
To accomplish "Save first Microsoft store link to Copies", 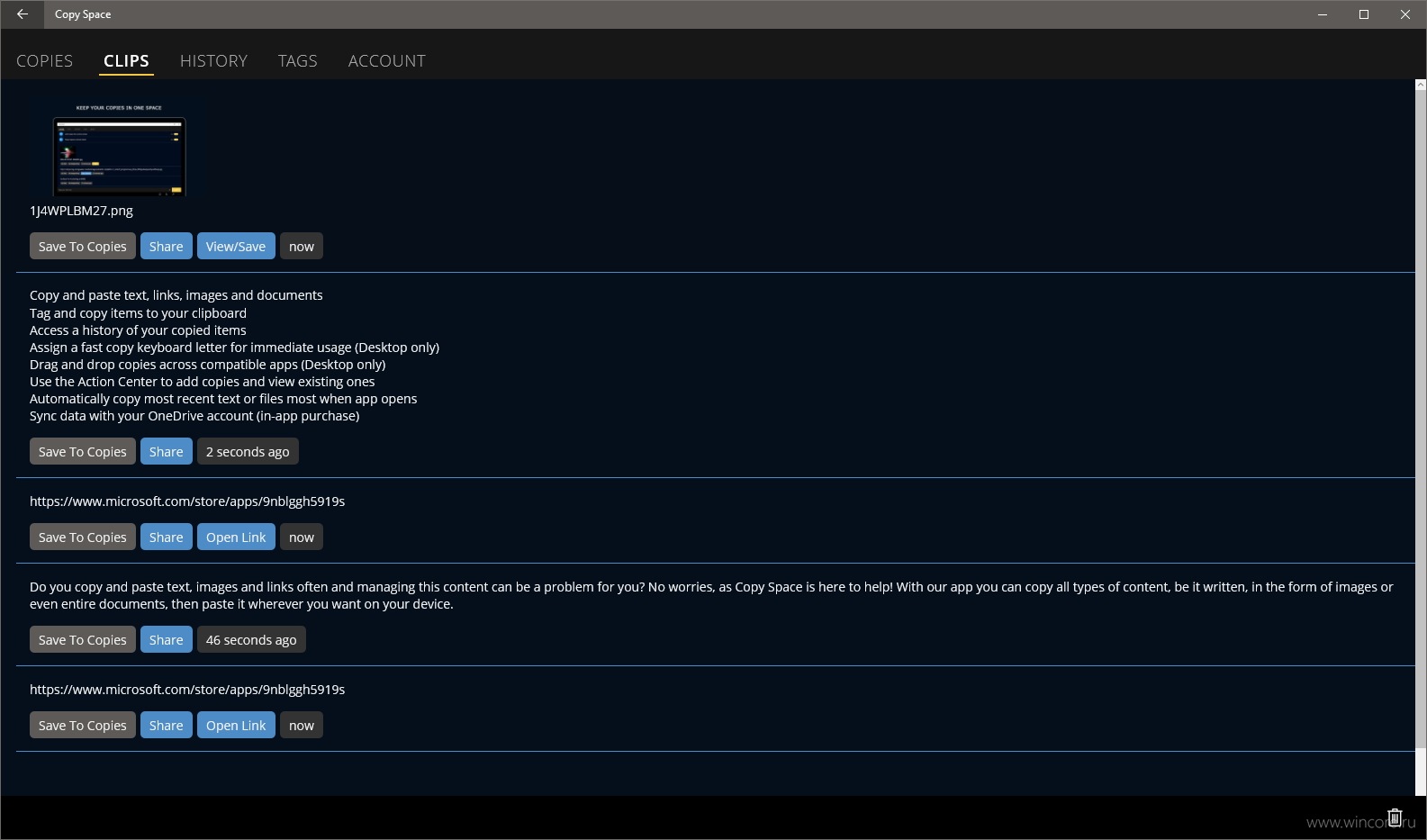I will [x=83, y=537].
